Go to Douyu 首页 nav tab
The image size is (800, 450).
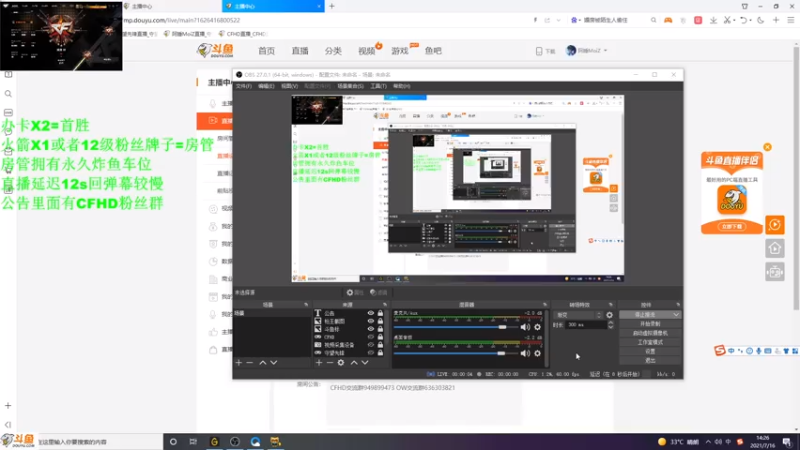(266, 51)
